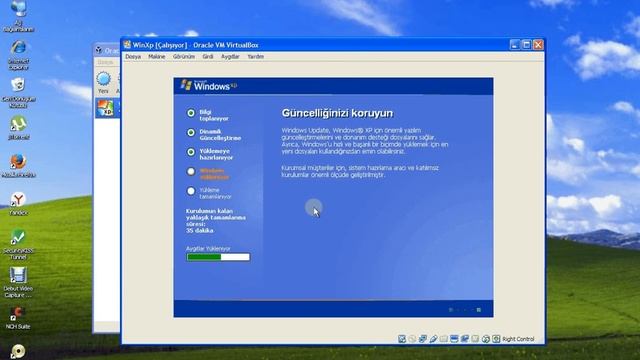This screenshot has height=360, width=640.
Task: Click the VirtualBox title bar icon of WinXp window
Action: (127, 44)
